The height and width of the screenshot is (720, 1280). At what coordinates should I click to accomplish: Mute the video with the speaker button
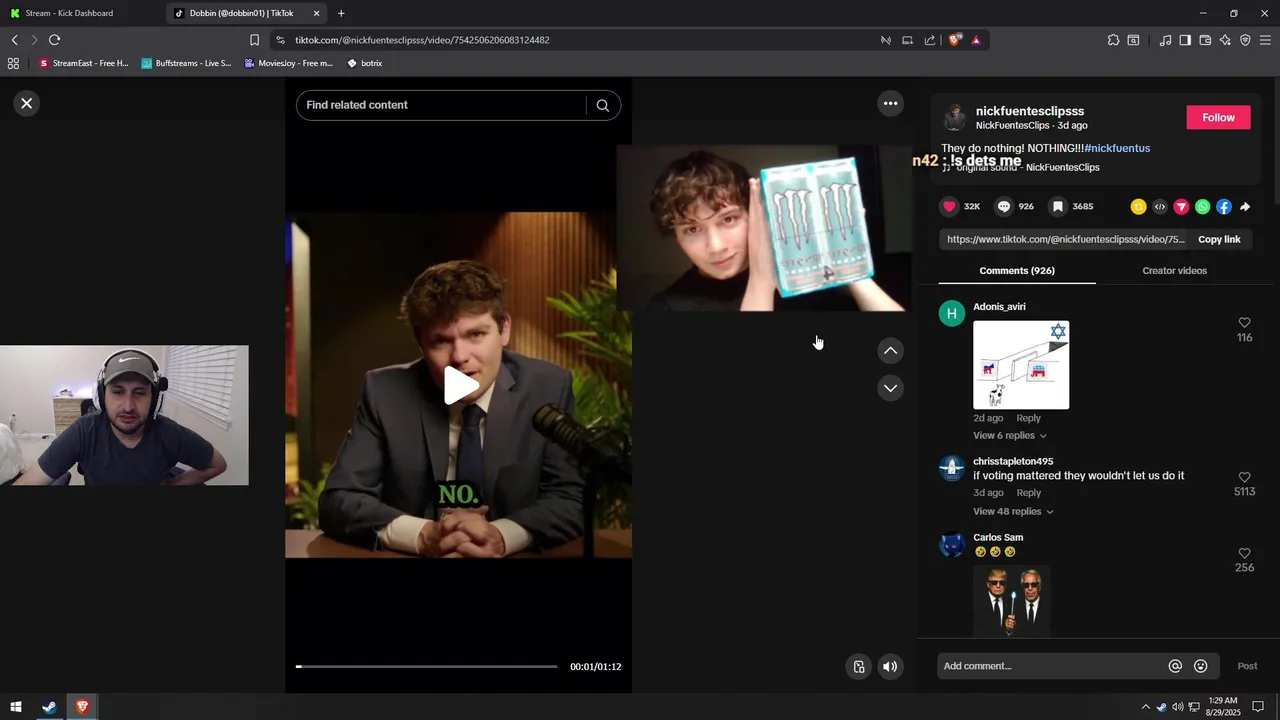(890, 666)
